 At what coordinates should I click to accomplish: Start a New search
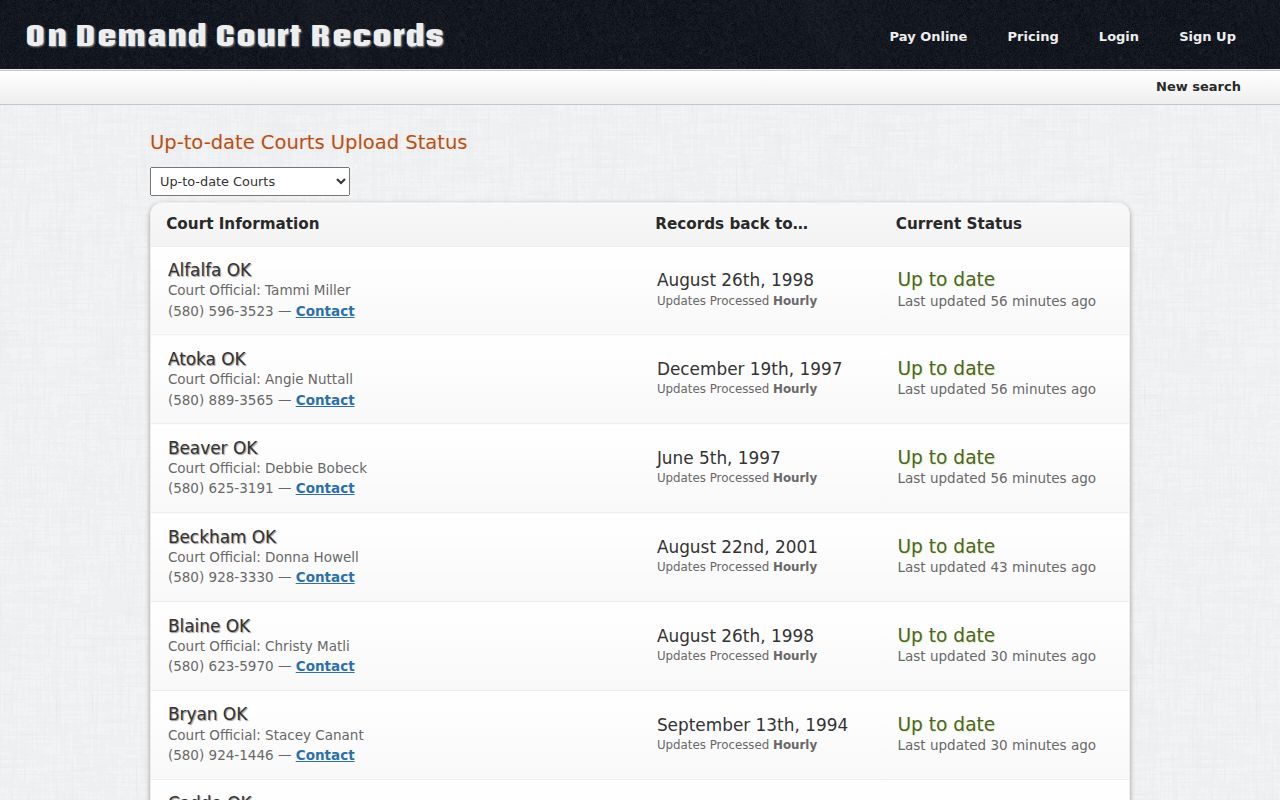pos(1198,86)
